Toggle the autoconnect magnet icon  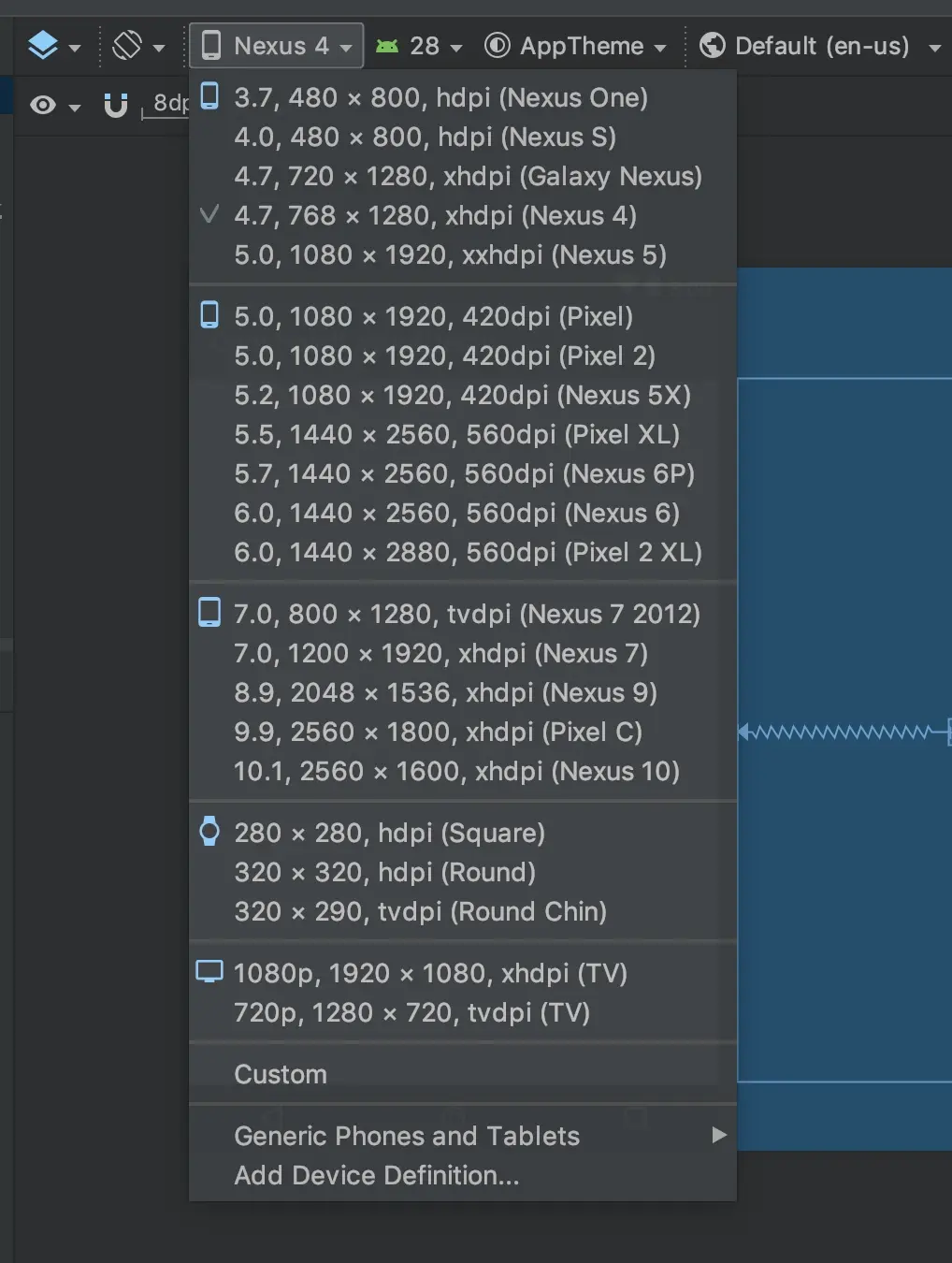[x=116, y=105]
